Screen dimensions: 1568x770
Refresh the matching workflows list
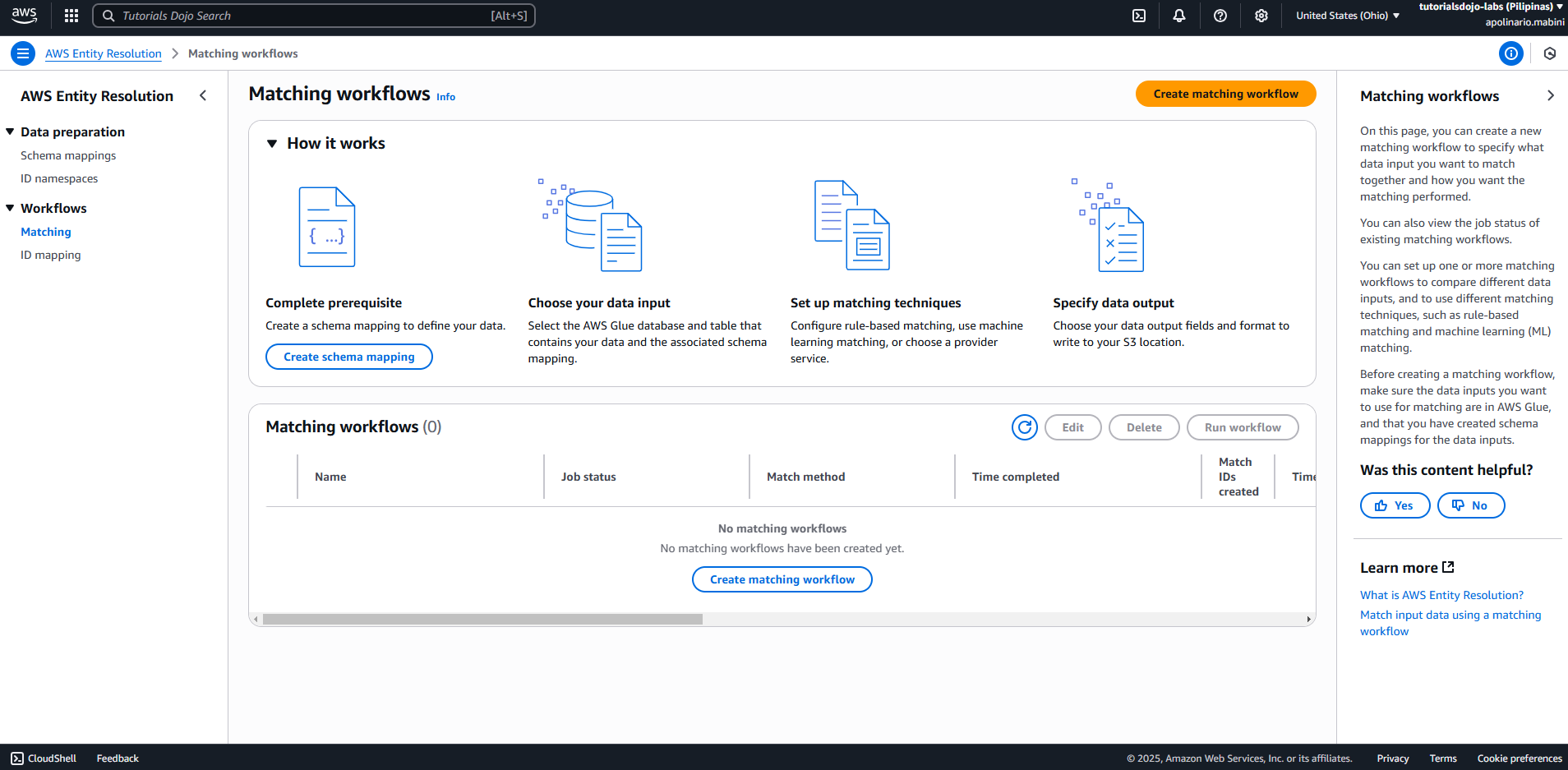(1024, 427)
